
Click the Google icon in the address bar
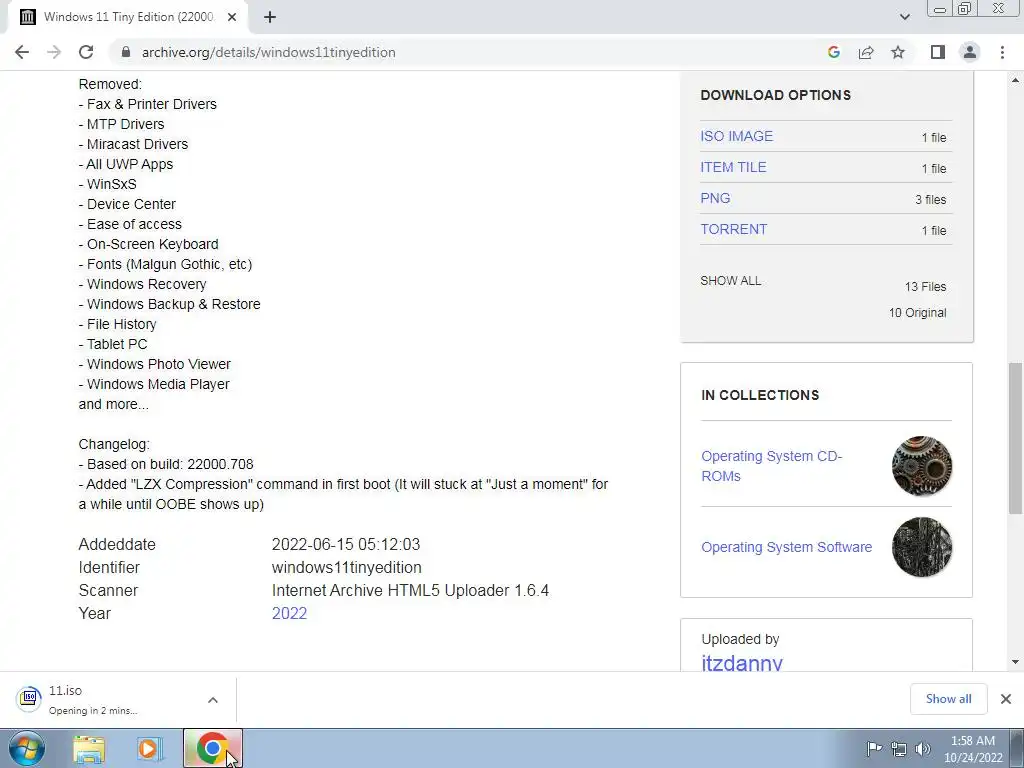(833, 52)
